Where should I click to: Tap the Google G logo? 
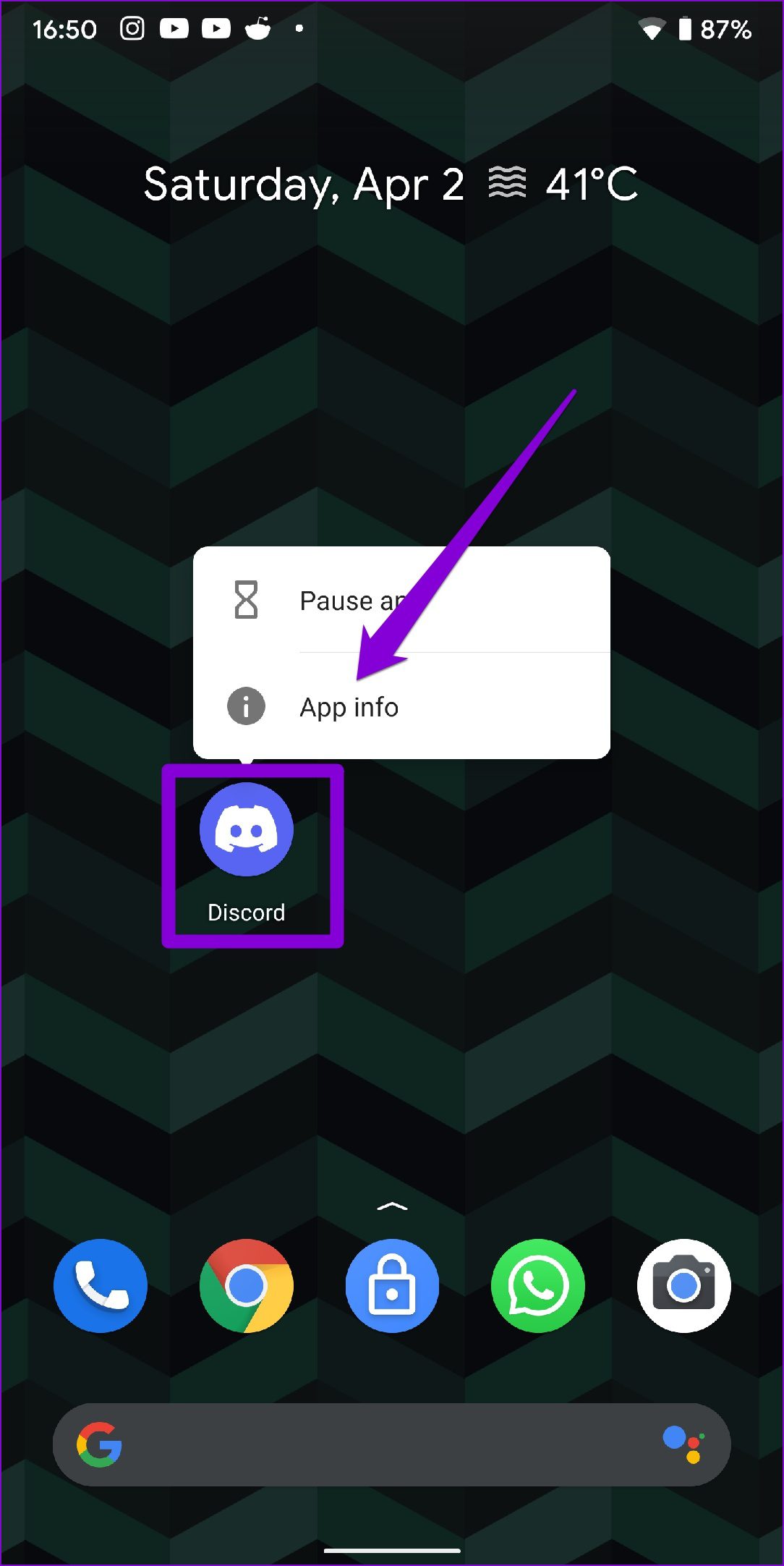pyautogui.click(x=99, y=1444)
